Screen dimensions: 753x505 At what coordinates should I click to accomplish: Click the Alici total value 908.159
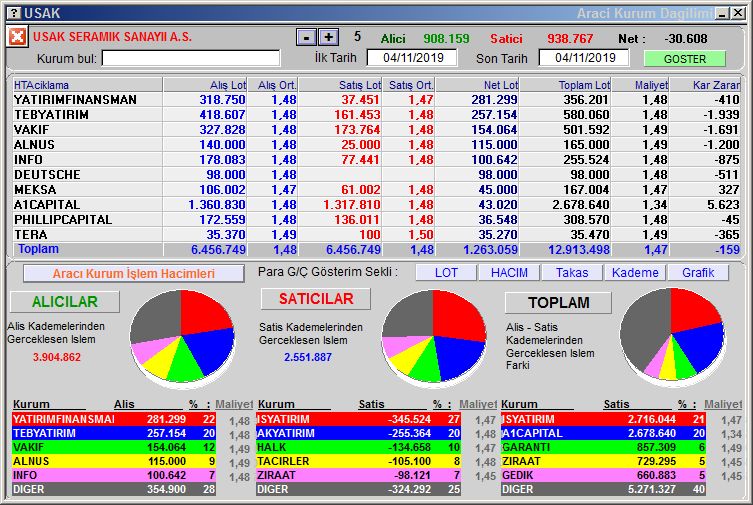(446, 38)
